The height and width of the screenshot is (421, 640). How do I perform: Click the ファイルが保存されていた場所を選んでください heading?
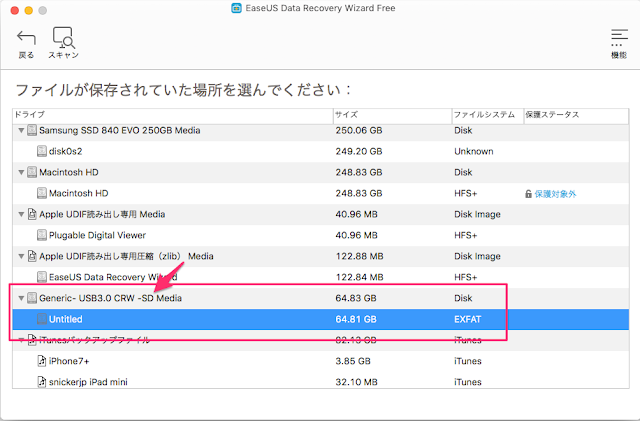(x=183, y=90)
